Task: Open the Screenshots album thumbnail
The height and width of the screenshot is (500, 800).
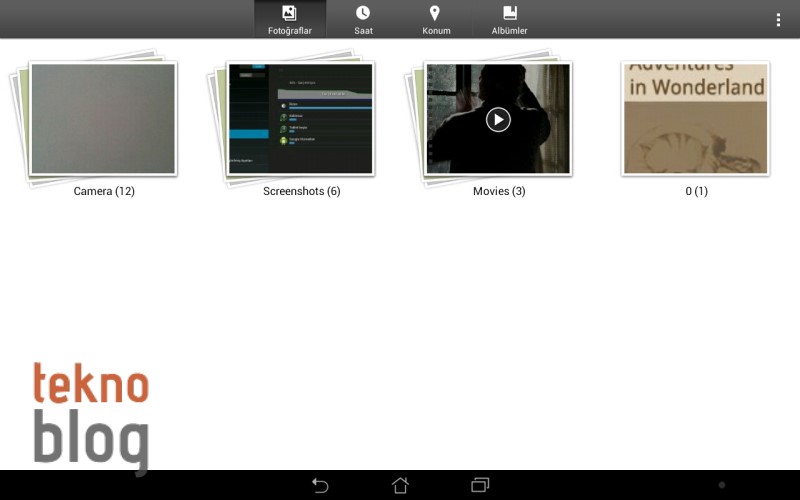Action: point(300,118)
